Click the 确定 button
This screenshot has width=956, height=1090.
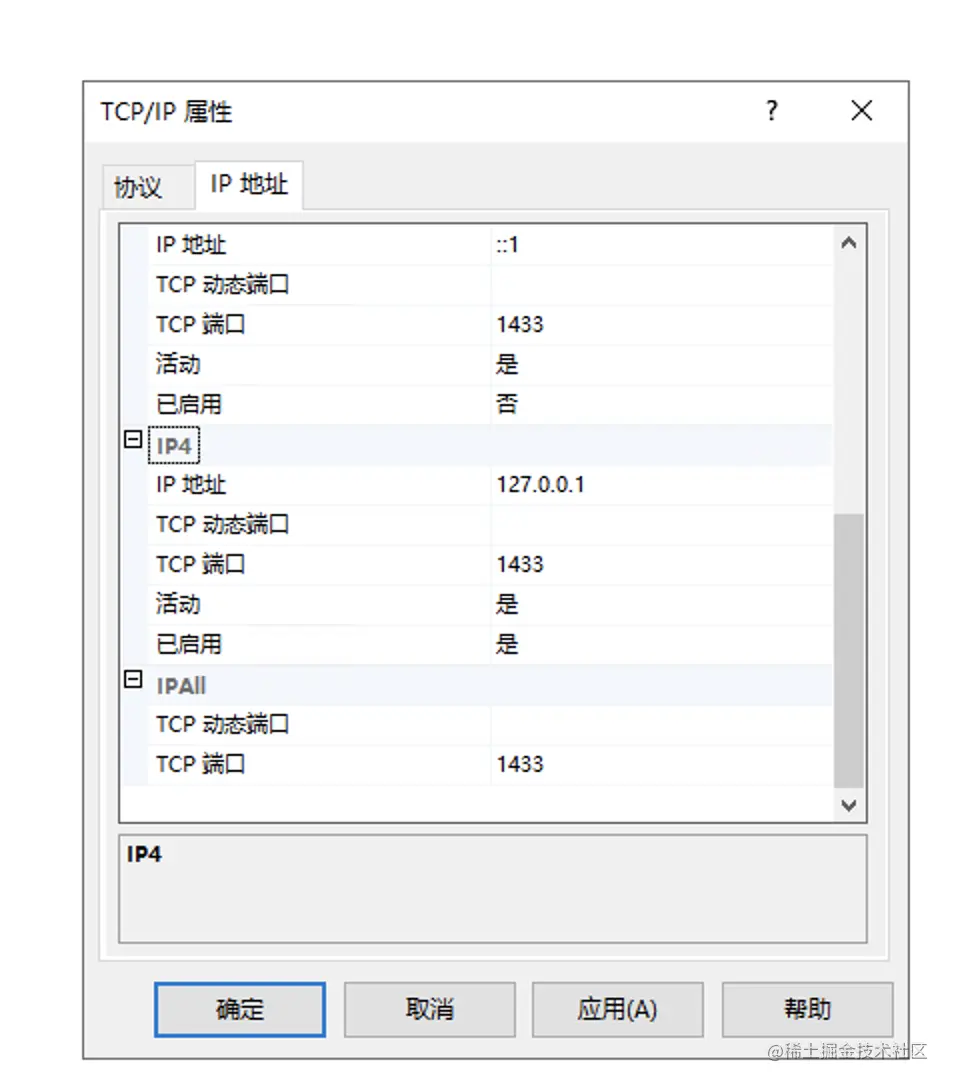pyautogui.click(x=240, y=1009)
